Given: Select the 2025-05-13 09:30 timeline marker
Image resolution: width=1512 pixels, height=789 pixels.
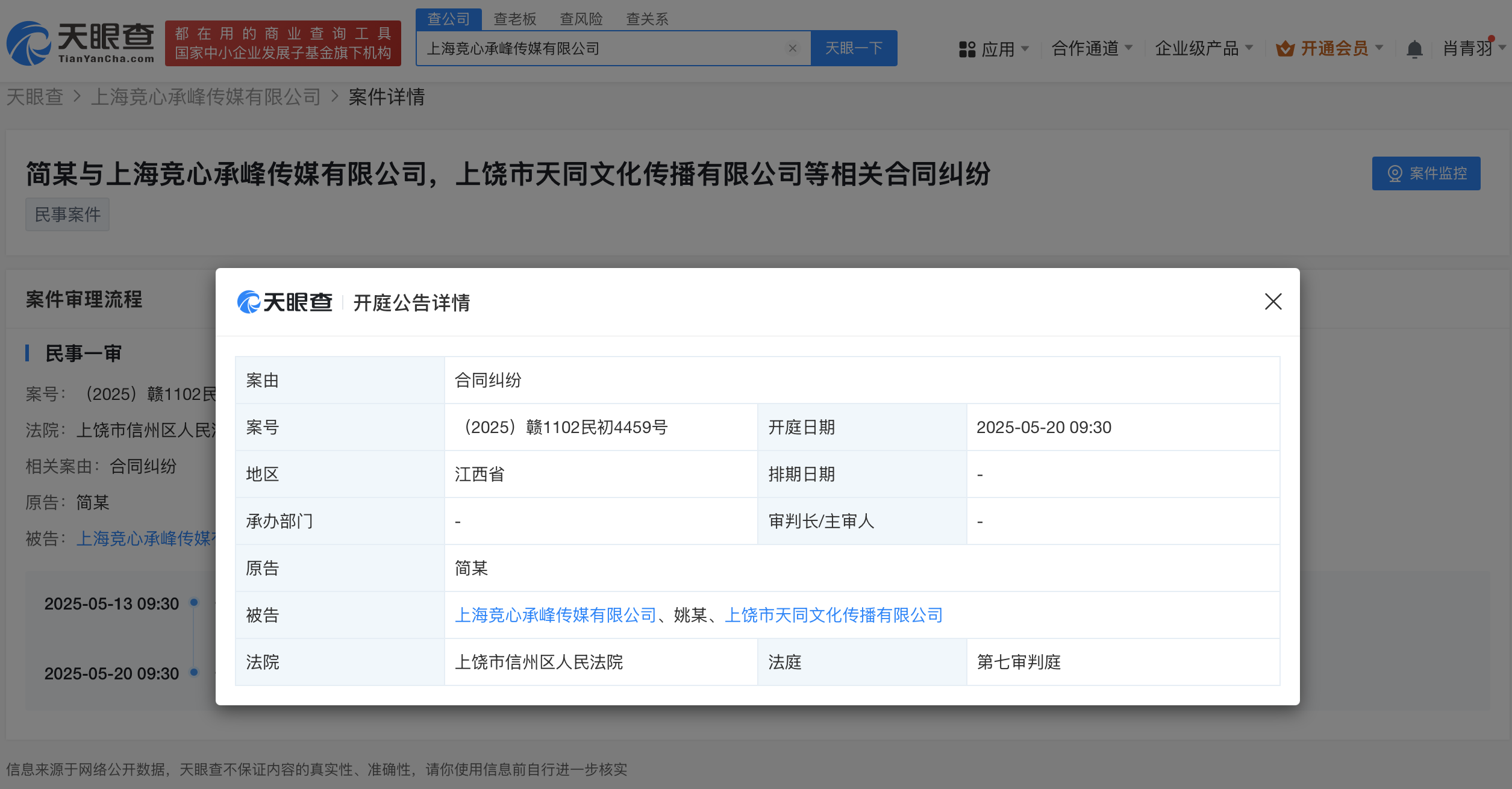Looking at the screenshot, I should (x=194, y=602).
